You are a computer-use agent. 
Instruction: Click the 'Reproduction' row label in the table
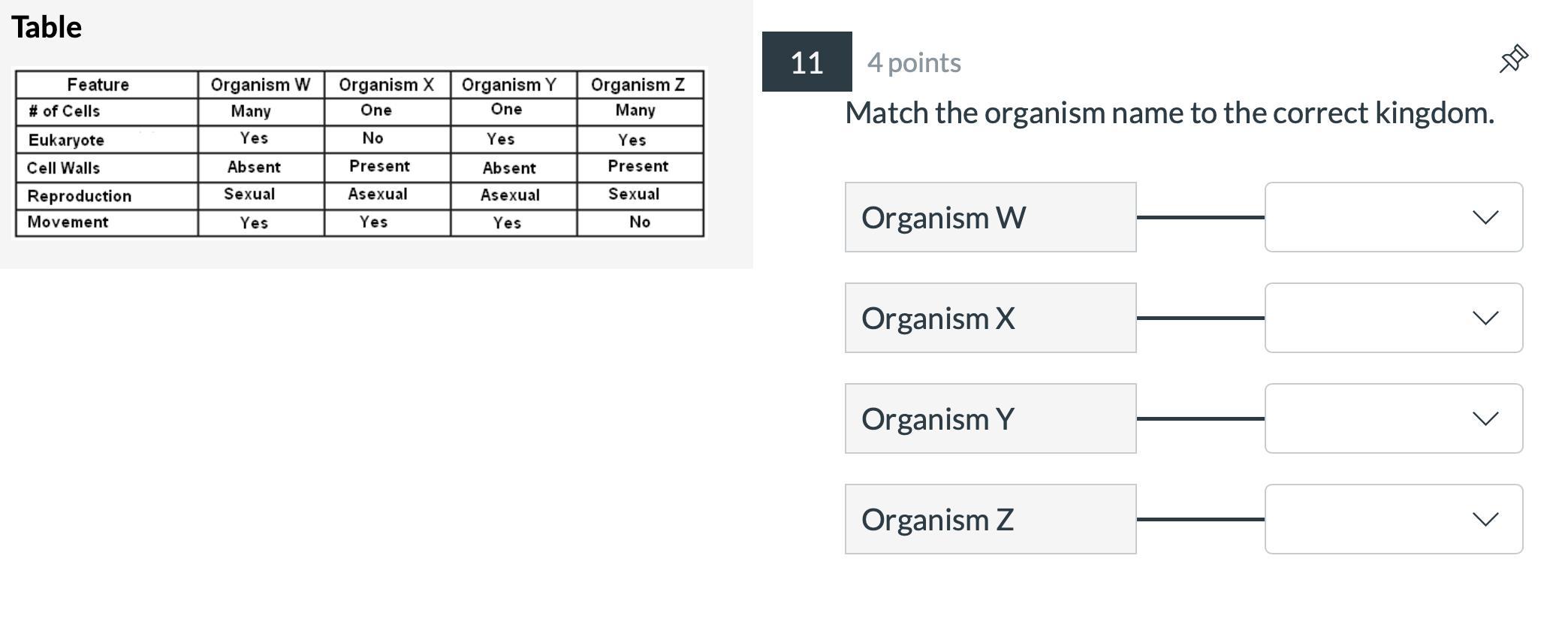click(x=80, y=195)
